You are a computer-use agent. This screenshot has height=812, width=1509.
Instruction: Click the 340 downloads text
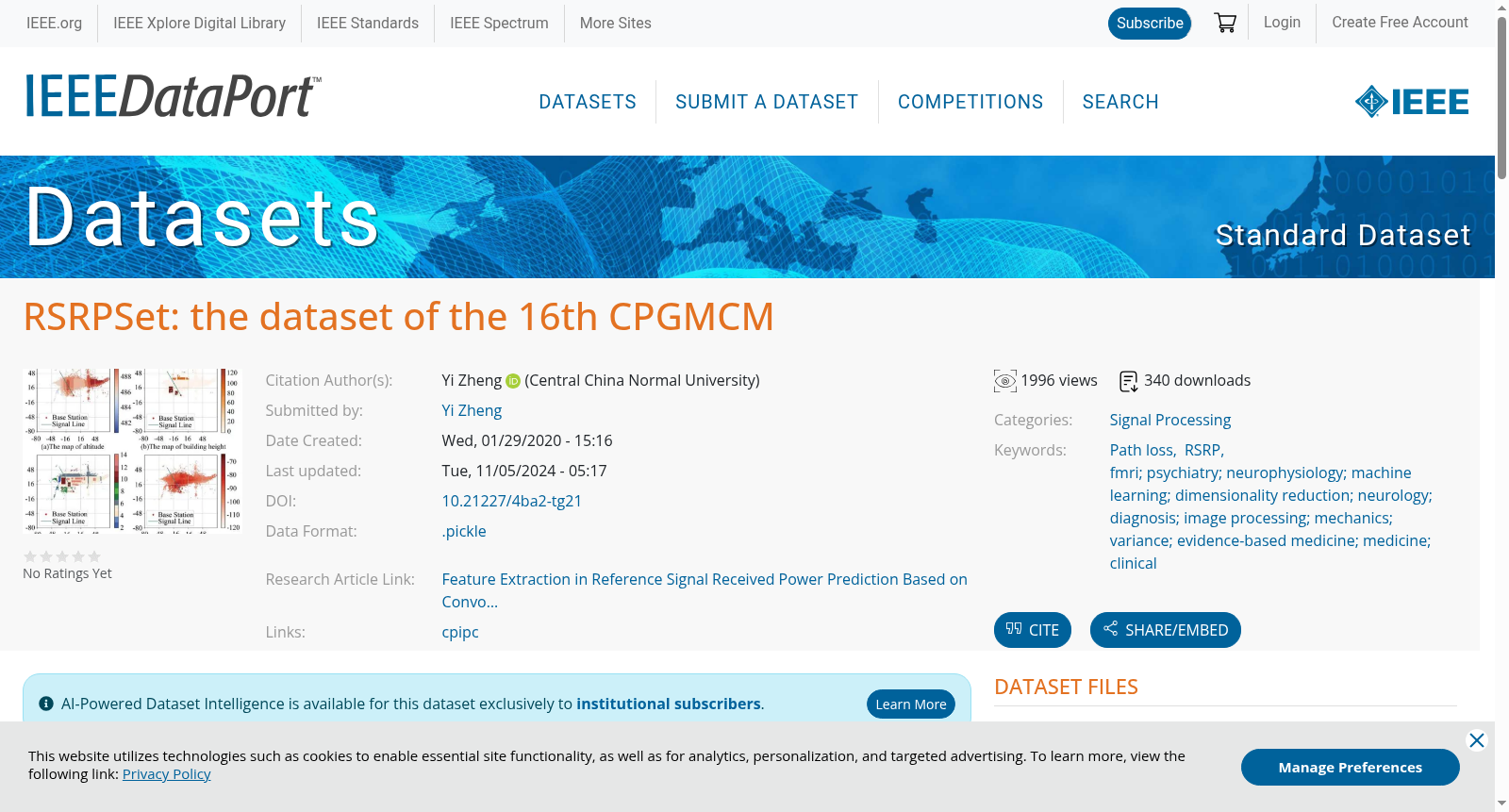click(1198, 380)
